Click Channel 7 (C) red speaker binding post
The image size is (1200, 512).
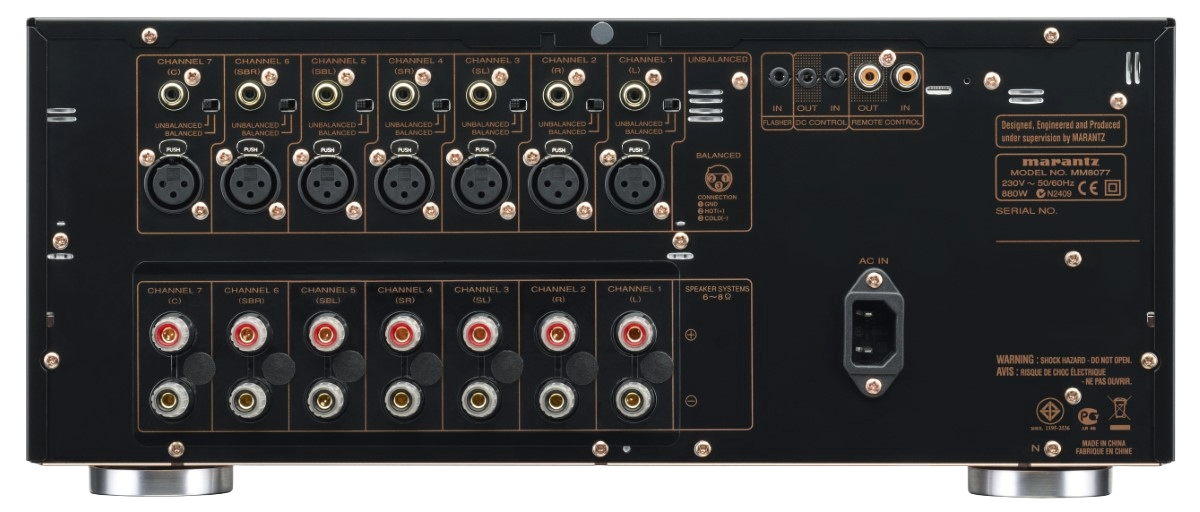coord(169,331)
